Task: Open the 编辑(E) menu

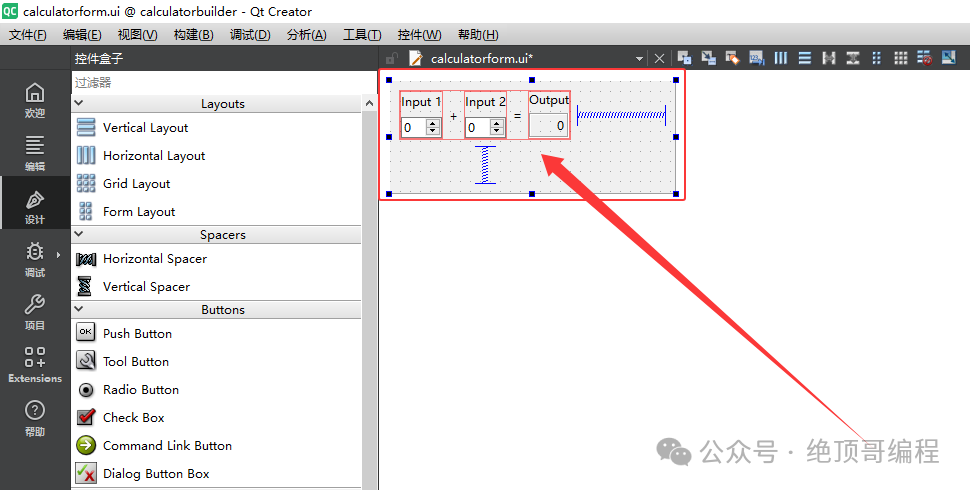Action: tap(82, 35)
